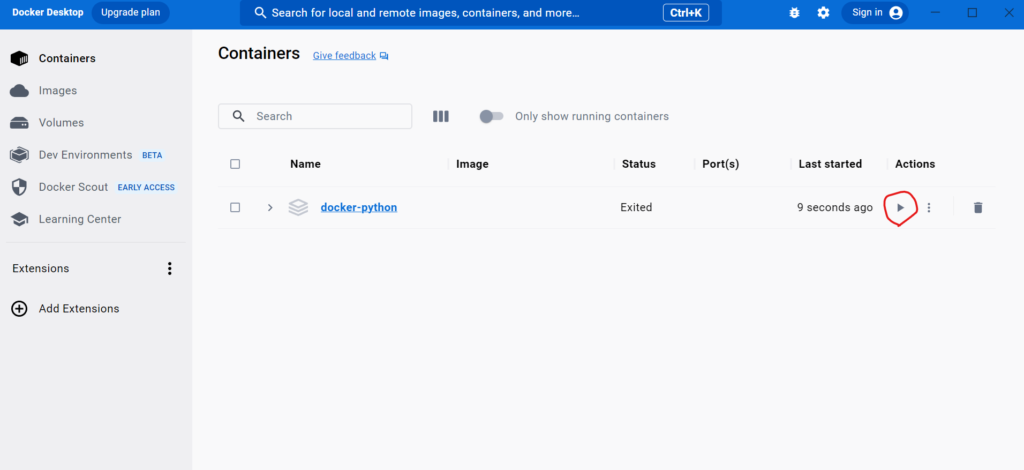Viewport: 1024px width, 470px height.
Task: Maximize the Docker Desktop window
Action: tap(972, 12)
